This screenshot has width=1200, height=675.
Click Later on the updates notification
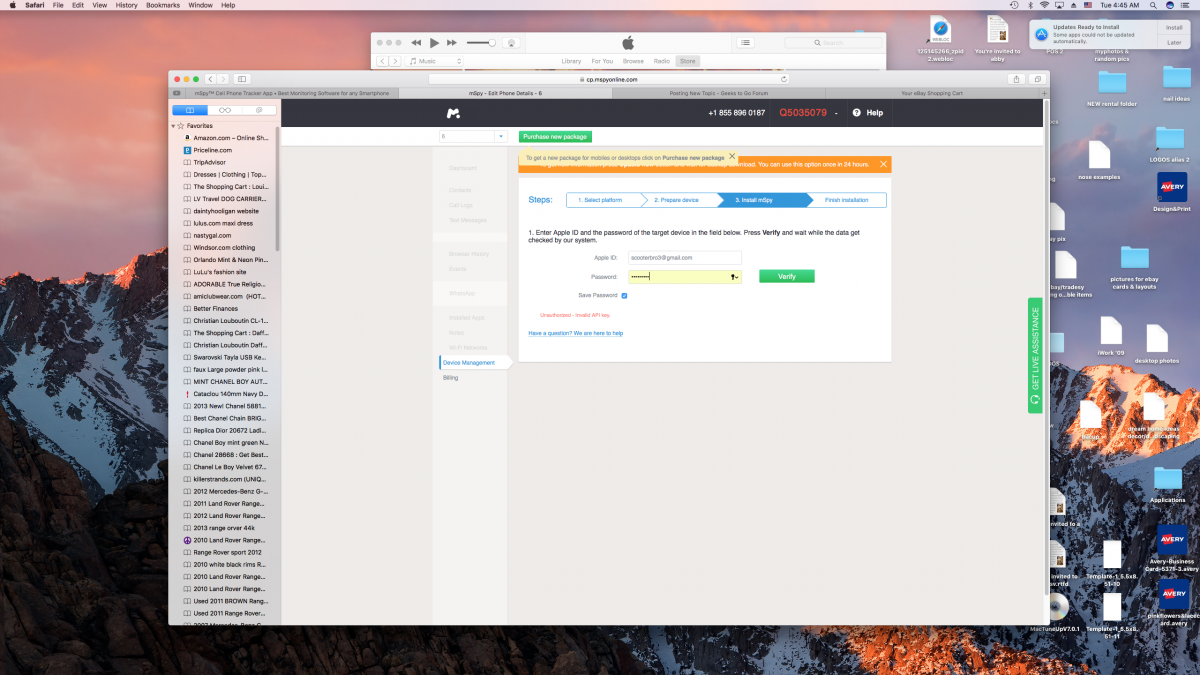tap(1174, 42)
